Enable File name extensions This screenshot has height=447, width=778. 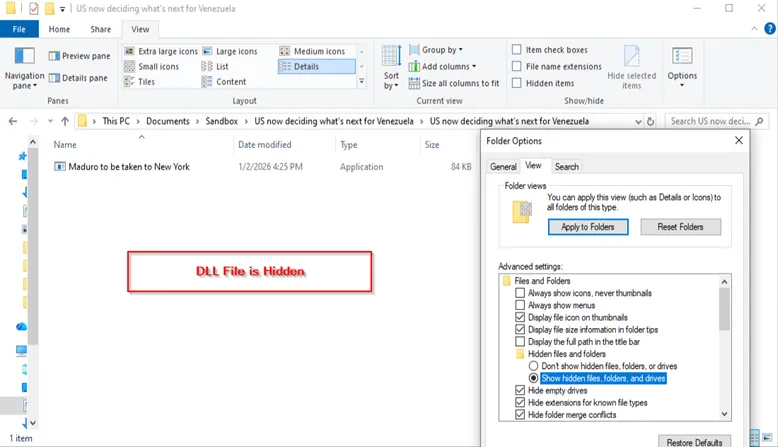tap(517, 66)
